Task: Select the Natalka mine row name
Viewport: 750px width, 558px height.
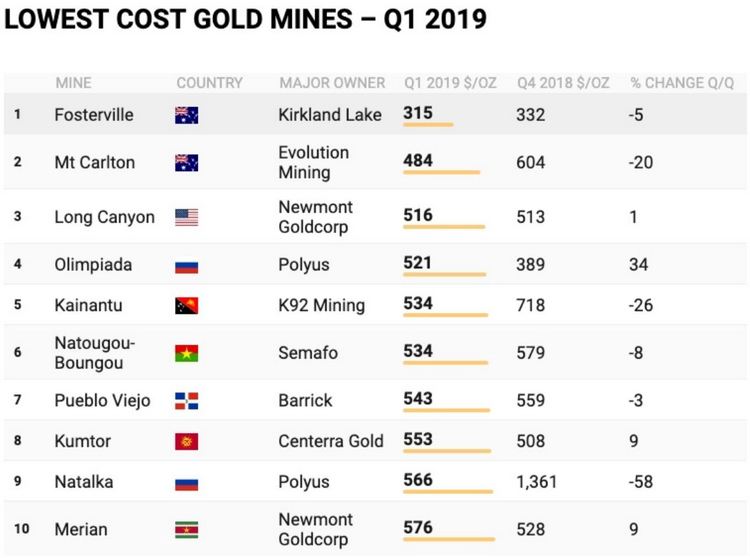Action: 84,481
